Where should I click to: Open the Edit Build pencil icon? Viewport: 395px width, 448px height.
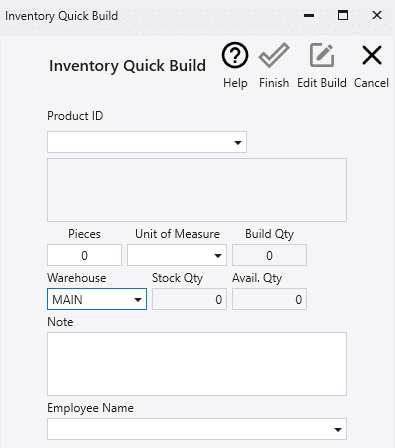coord(322,55)
